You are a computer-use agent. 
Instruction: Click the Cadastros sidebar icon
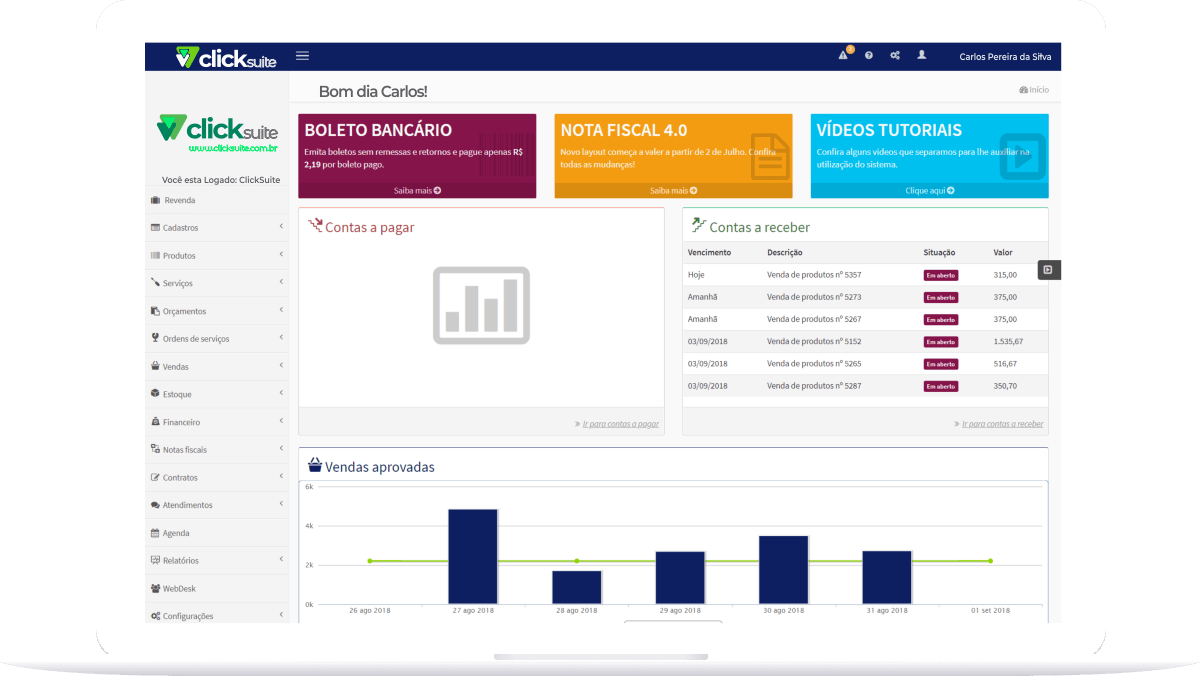pos(155,228)
